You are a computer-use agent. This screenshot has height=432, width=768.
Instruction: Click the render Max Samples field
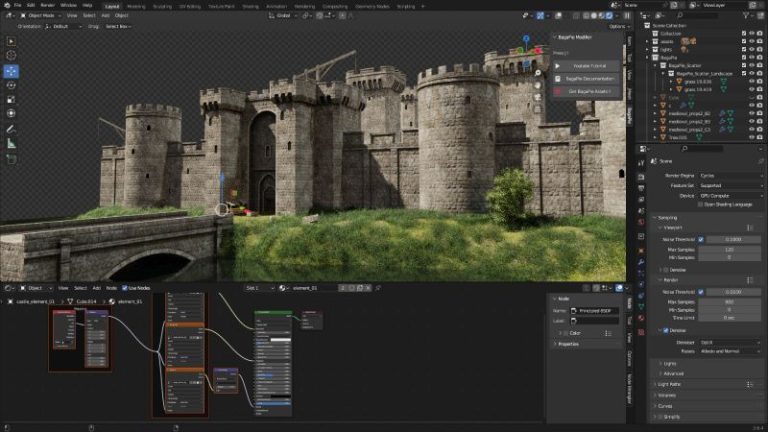pos(728,301)
